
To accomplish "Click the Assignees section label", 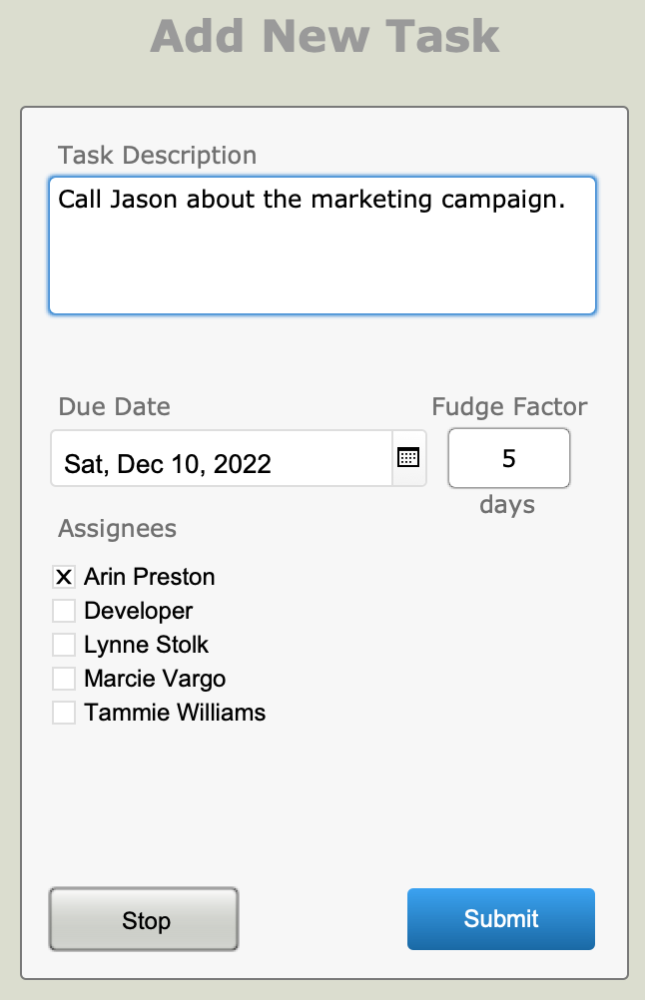I will [117, 528].
